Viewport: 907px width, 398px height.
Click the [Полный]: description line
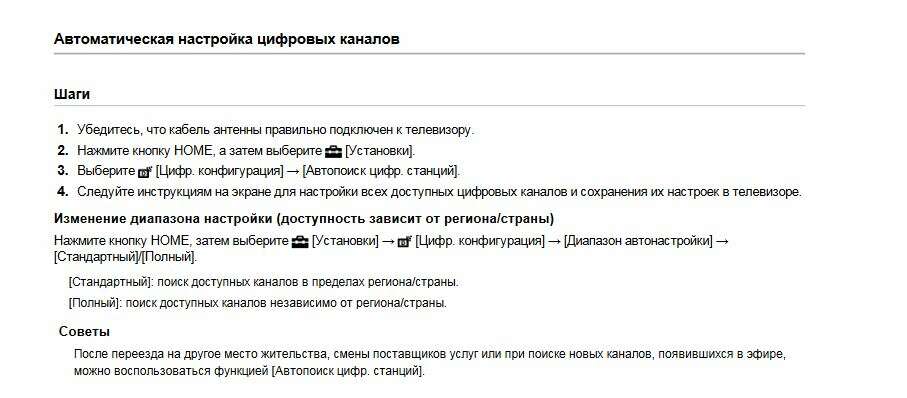[257, 303]
